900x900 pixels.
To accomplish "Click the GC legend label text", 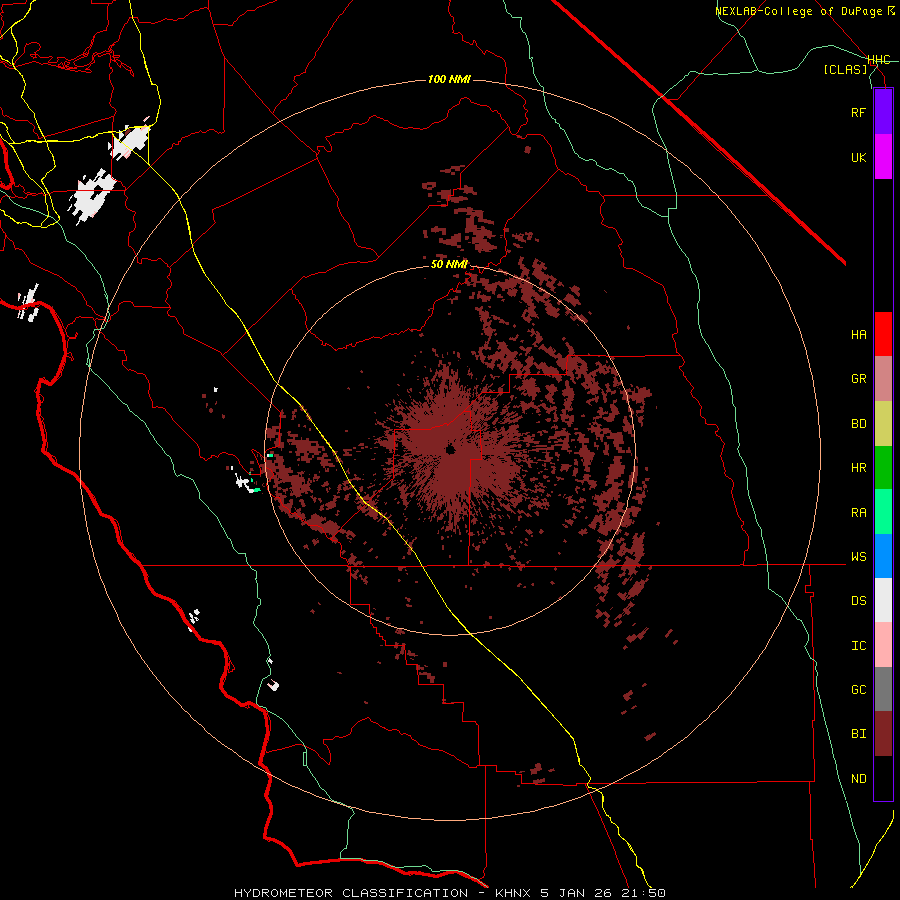I will pos(859,689).
